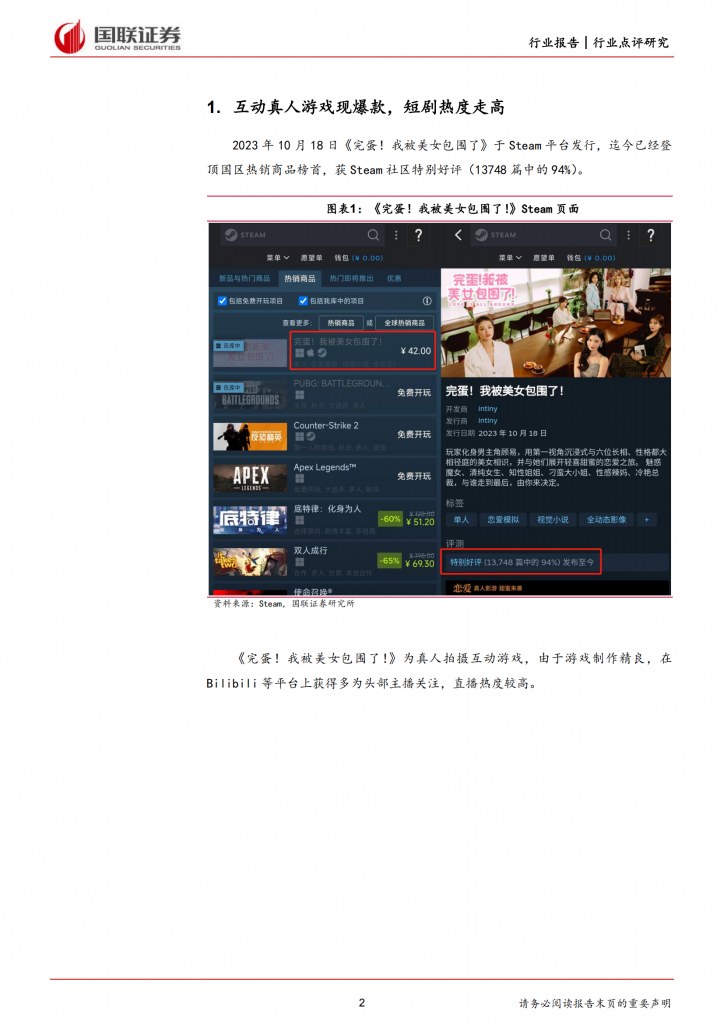Click release date 2023 年 10 月 18 日
The height and width of the screenshot is (1024, 724).
[512, 433]
